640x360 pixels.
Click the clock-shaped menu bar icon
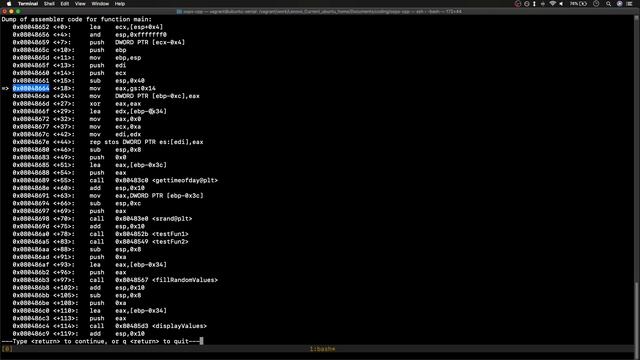tap(596, 4)
